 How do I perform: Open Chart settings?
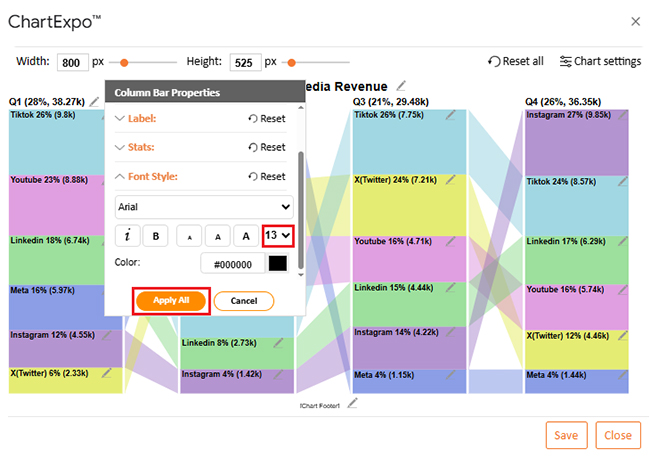coord(600,61)
